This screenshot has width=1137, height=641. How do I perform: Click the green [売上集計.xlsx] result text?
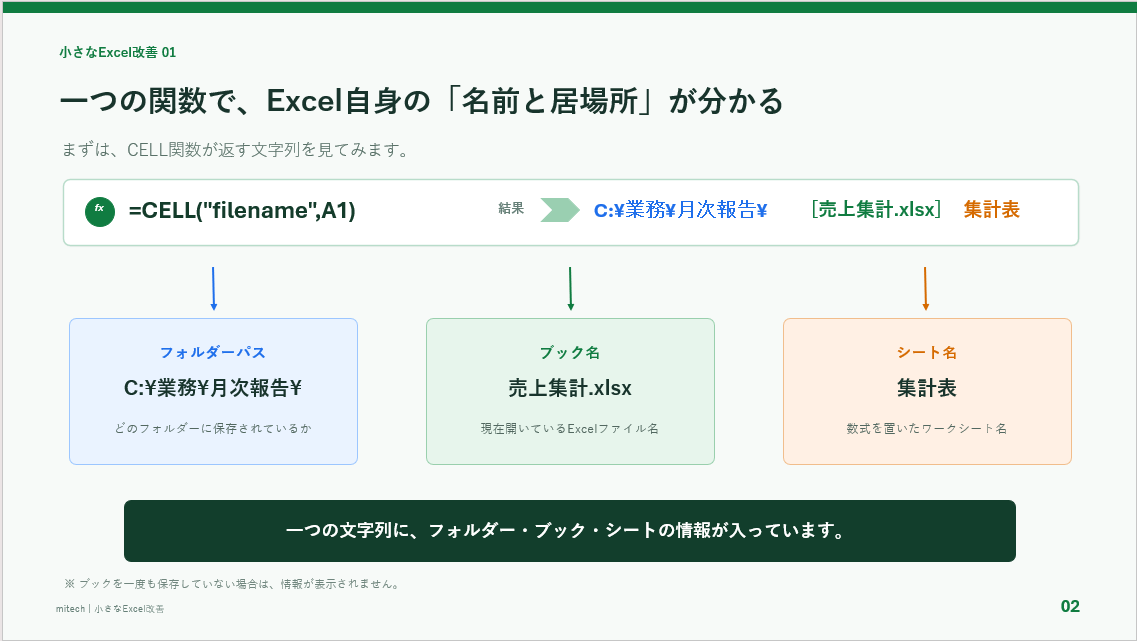[x=876, y=209]
